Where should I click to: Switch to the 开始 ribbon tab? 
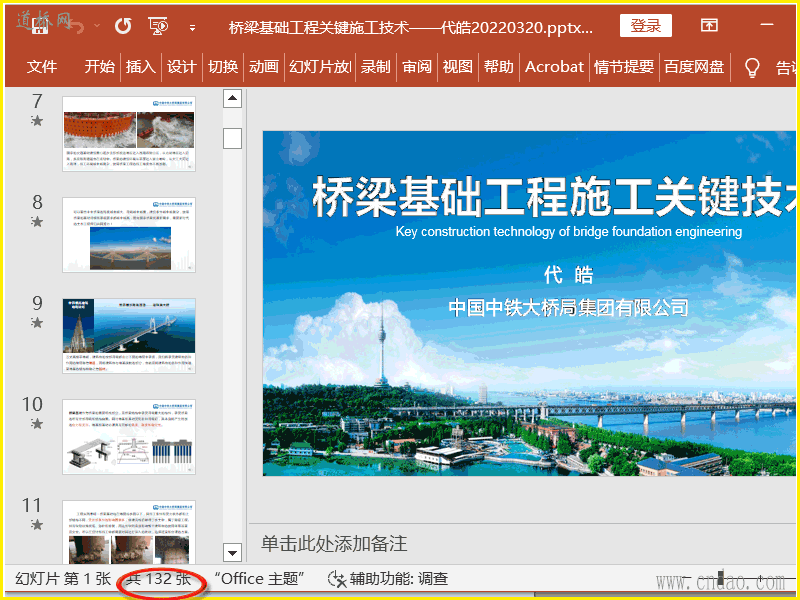click(99, 66)
